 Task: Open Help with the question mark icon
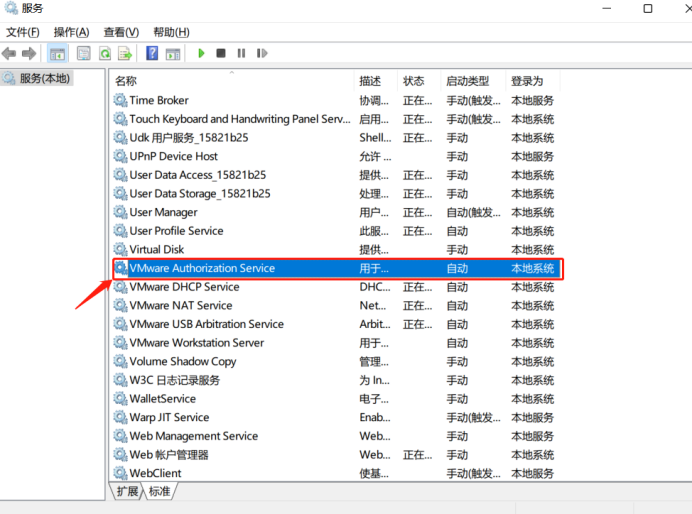(152, 53)
